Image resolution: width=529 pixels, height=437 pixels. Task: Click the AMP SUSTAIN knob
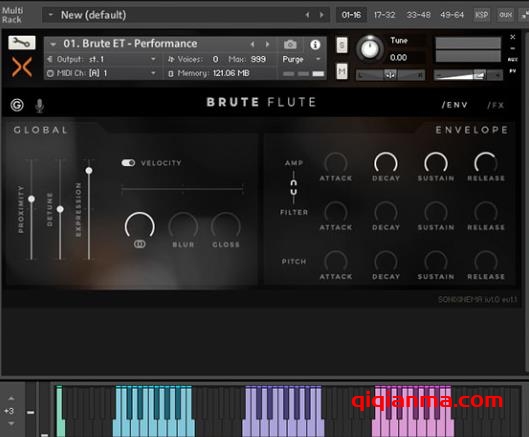(x=436, y=163)
